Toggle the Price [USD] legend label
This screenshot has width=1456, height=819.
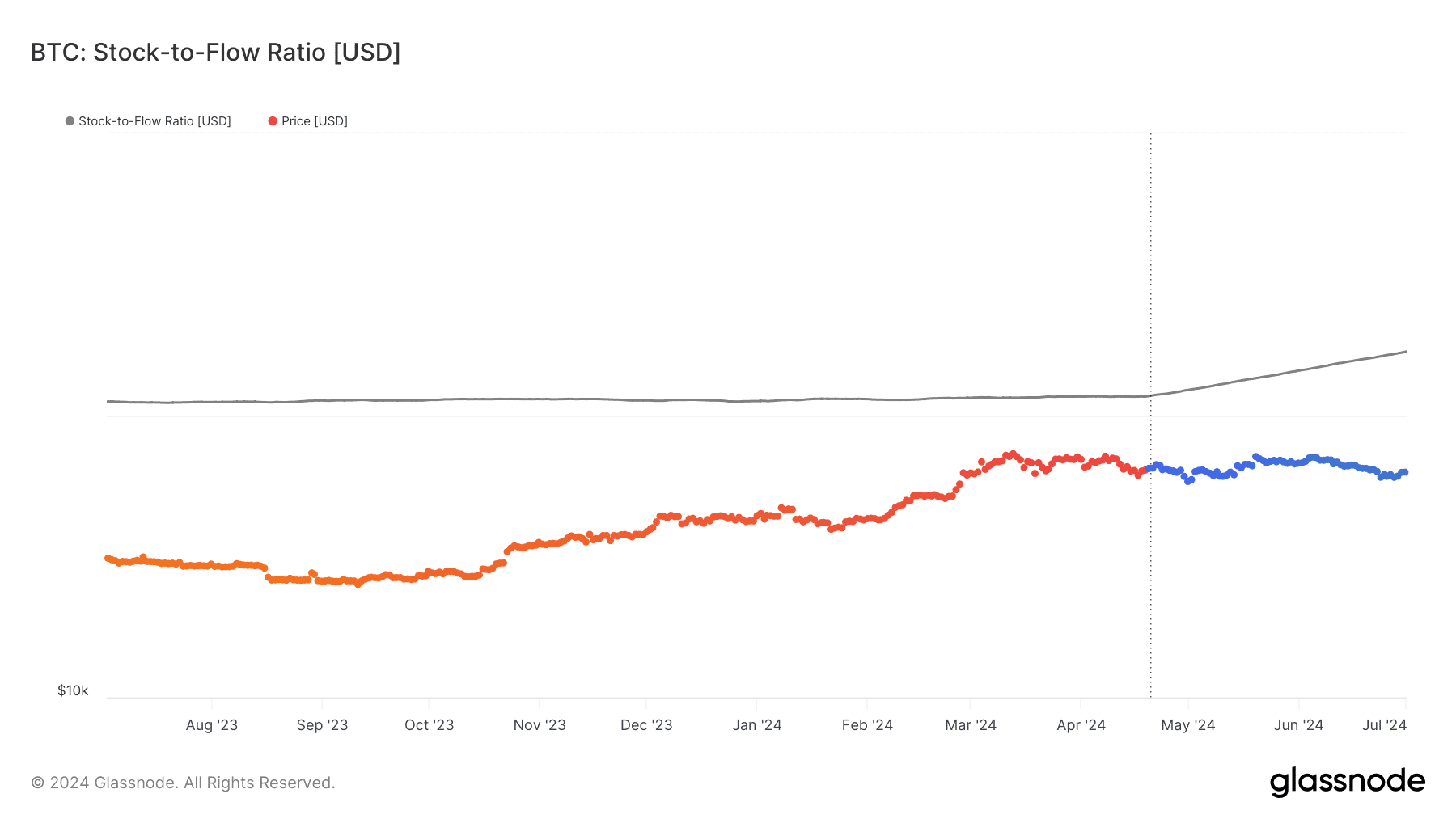[314, 121]
